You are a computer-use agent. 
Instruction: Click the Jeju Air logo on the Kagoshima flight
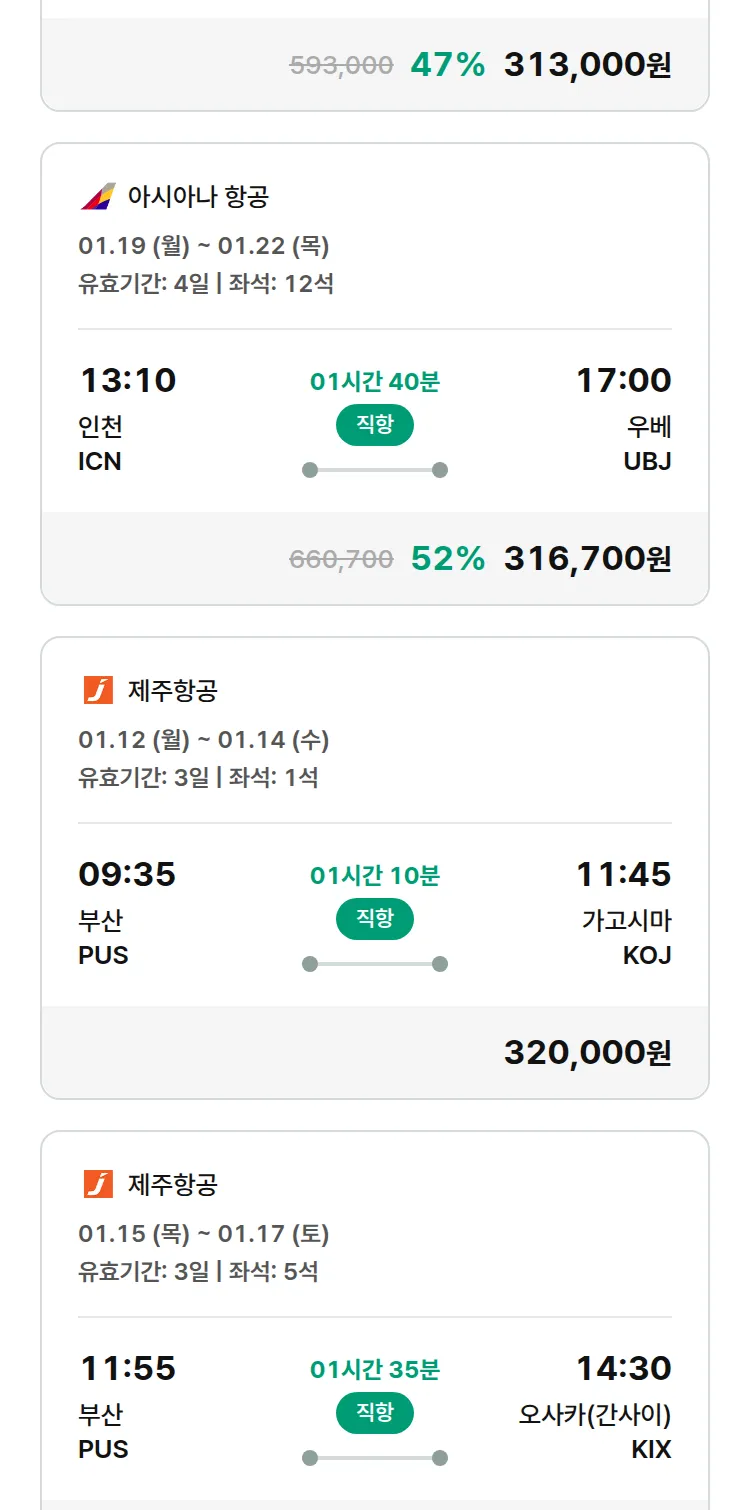[x=98, y=690]
